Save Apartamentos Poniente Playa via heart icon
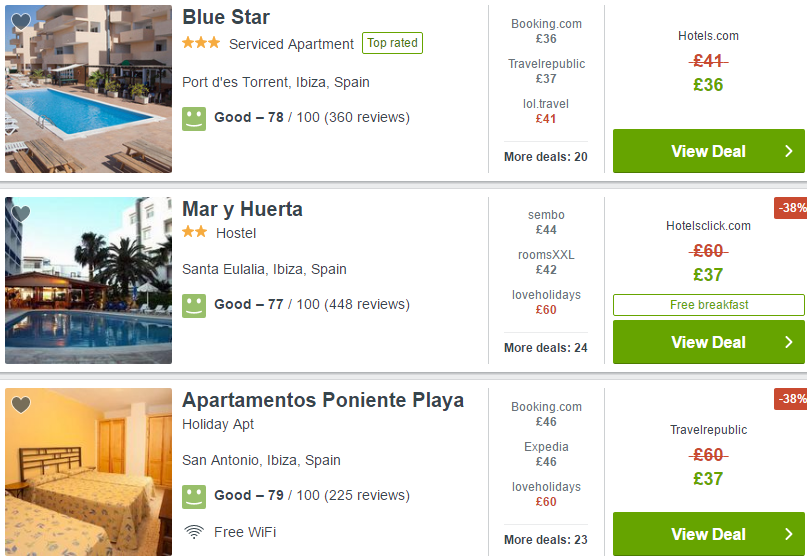The width and height of the screenshot is (807, 558). click(21, 405)
